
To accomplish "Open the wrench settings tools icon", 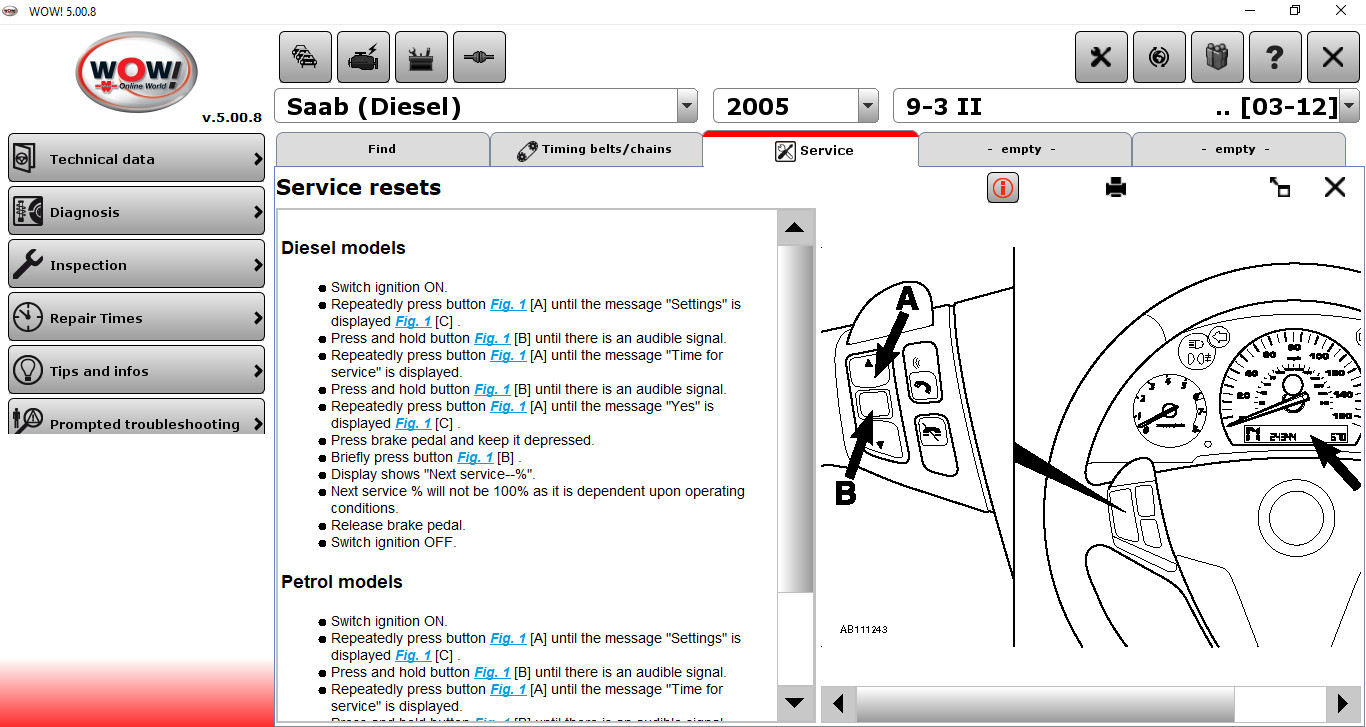I will pyautogui.click(x=1101, y=57).
